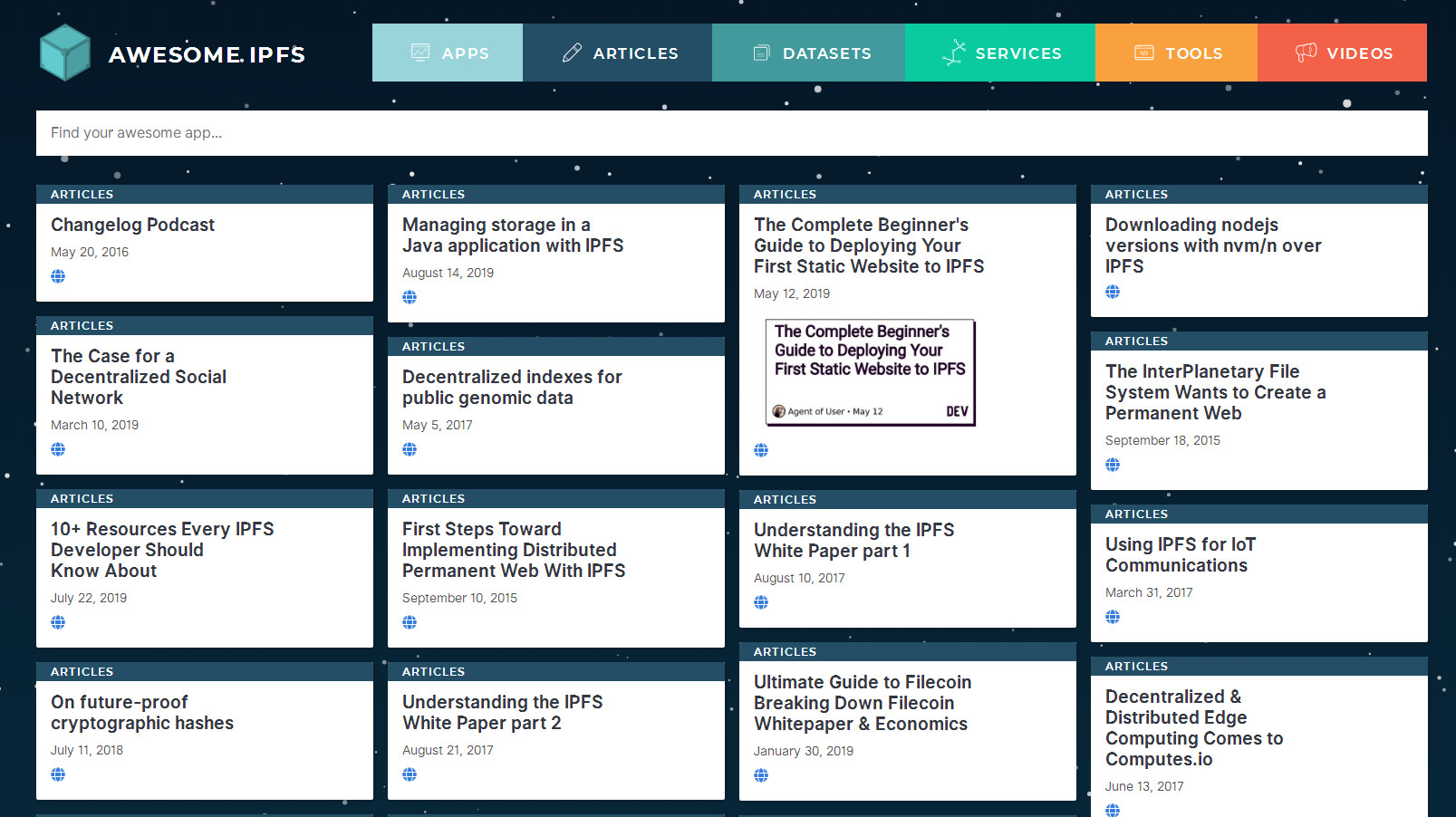Focus the 'Find your awesome app' search field
1456x817 pixels.
(x=732, y=133)
